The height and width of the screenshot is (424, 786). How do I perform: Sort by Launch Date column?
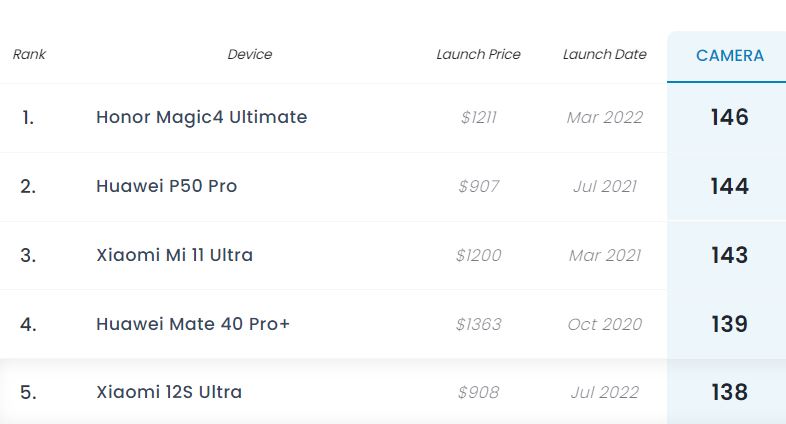pos(604,54)
